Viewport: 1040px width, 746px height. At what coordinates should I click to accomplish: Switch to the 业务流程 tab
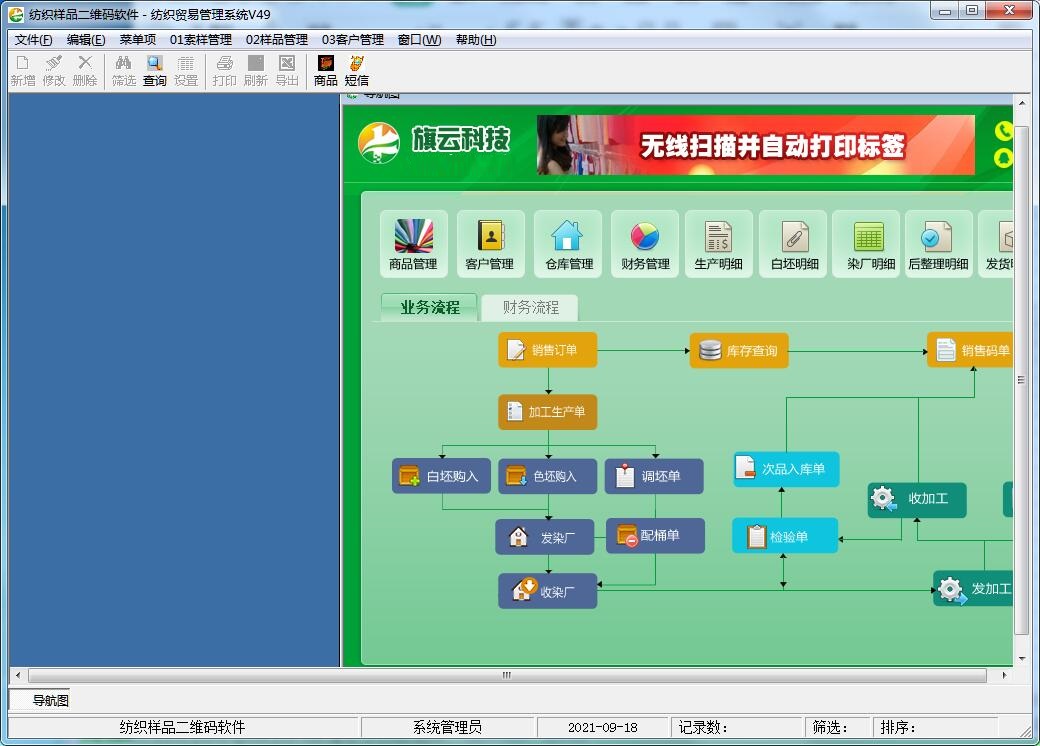coord(430,307)
